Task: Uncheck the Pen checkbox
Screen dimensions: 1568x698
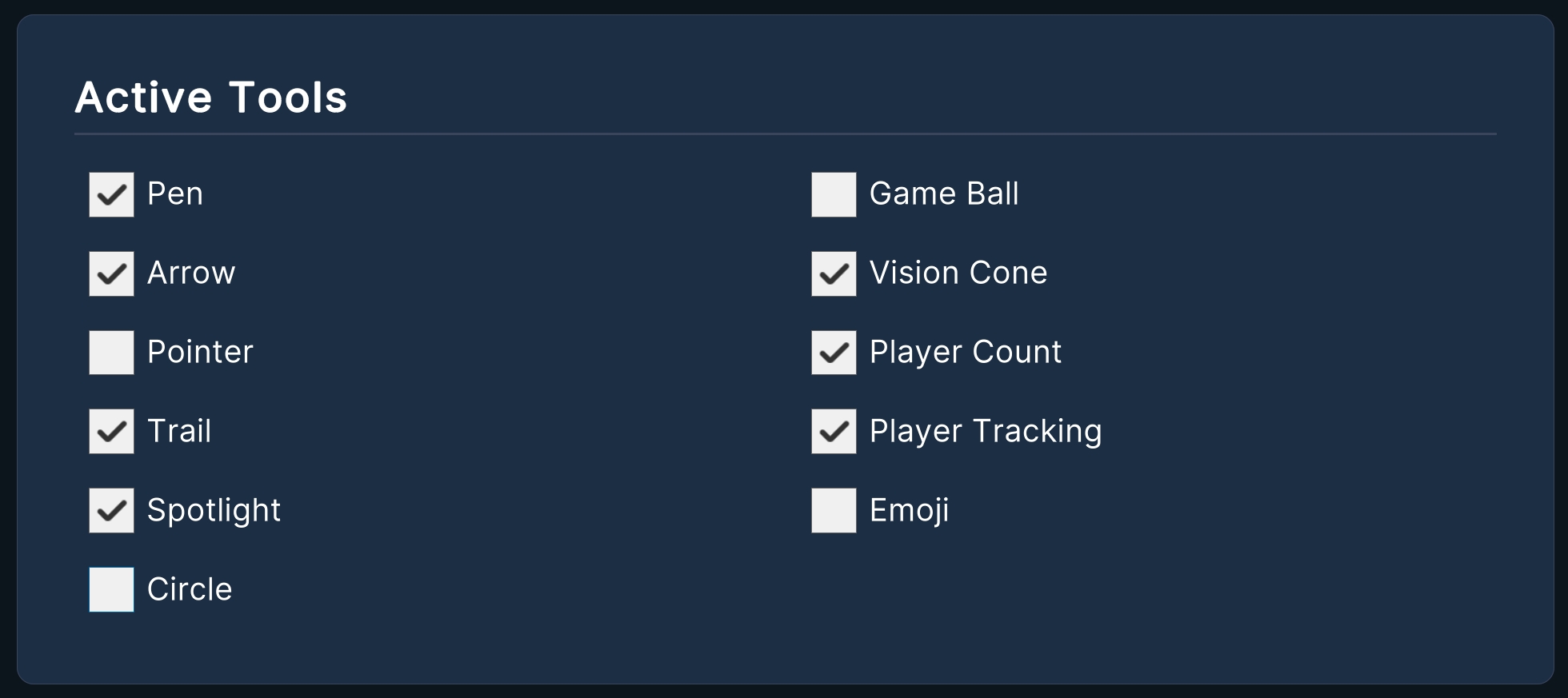Action: pos(111,194)
